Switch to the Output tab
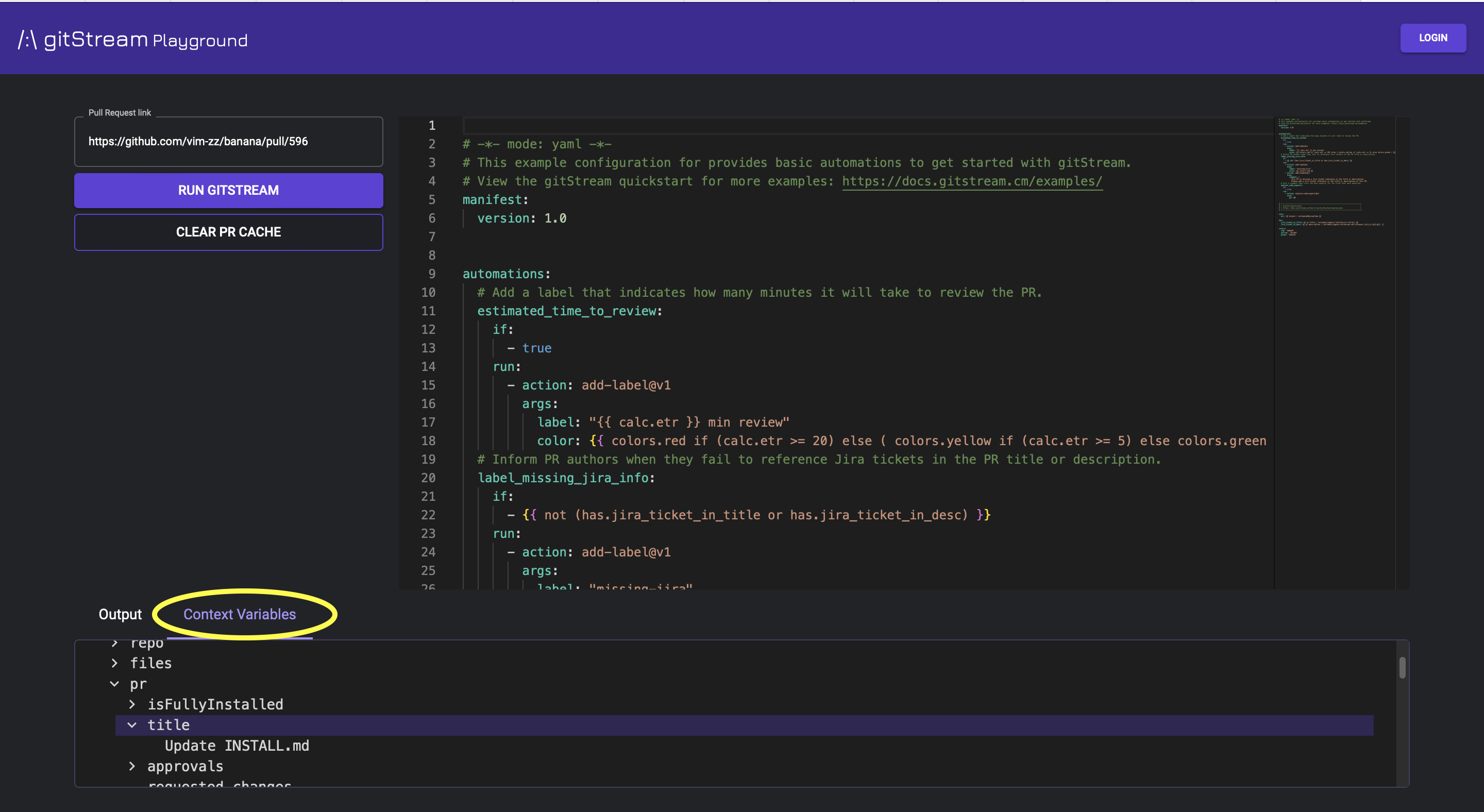This screenshot has height=812, width=1484. click(x=120, y=615)
